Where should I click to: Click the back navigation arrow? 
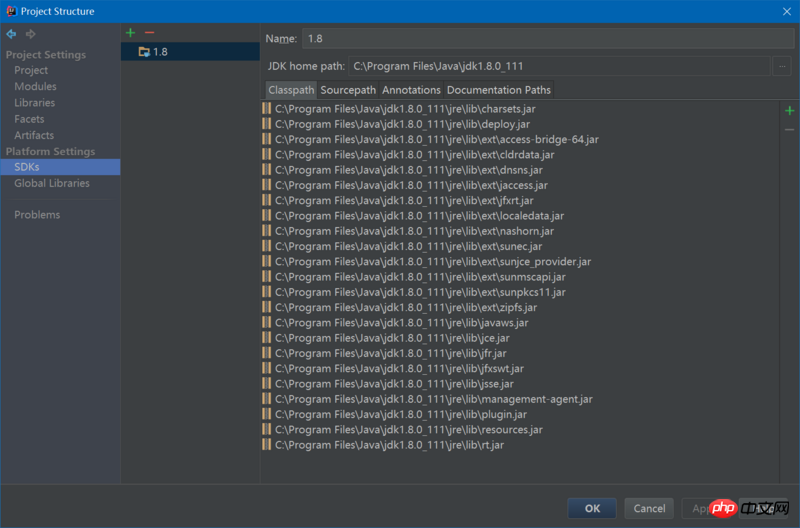(x=11, y=34)
